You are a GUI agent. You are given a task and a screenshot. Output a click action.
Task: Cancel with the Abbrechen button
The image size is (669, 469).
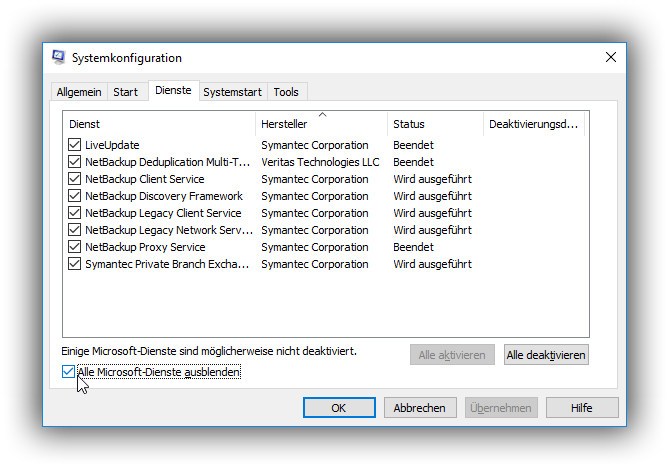[x=420, y=408]
